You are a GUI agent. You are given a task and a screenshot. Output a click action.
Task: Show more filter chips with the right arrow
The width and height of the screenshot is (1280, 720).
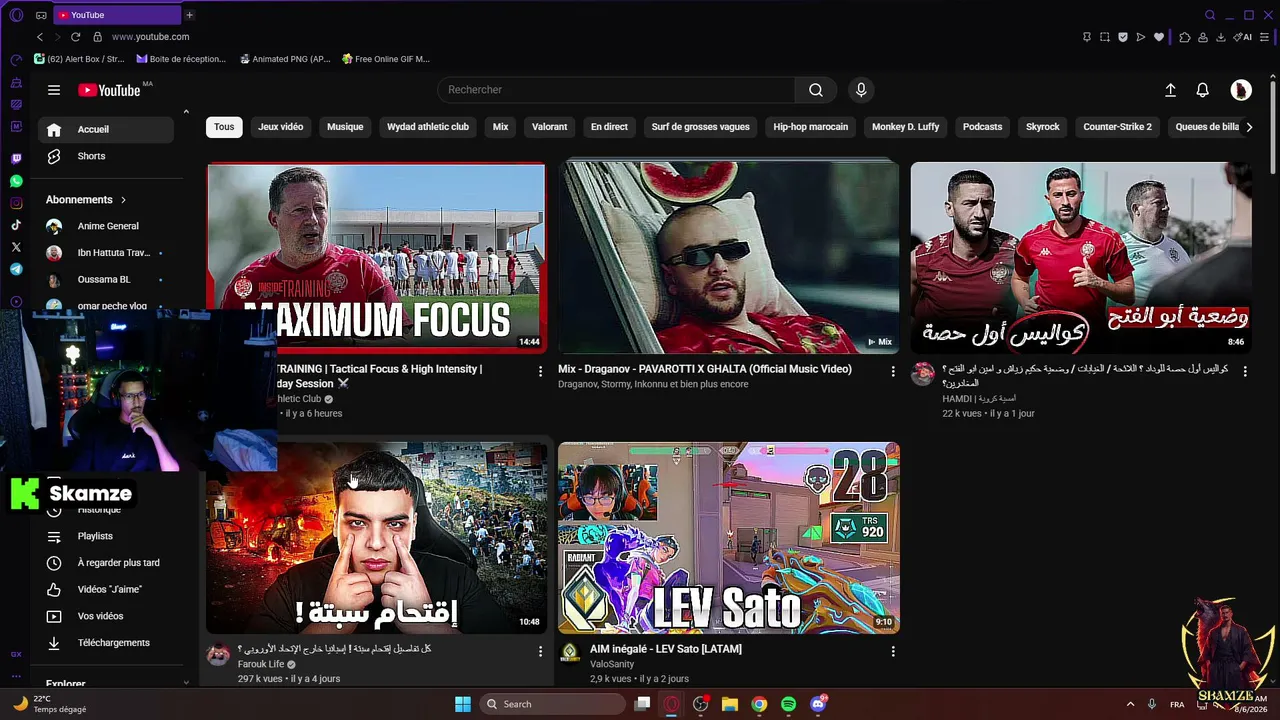pyautogui.click(x=1248, y=127)
